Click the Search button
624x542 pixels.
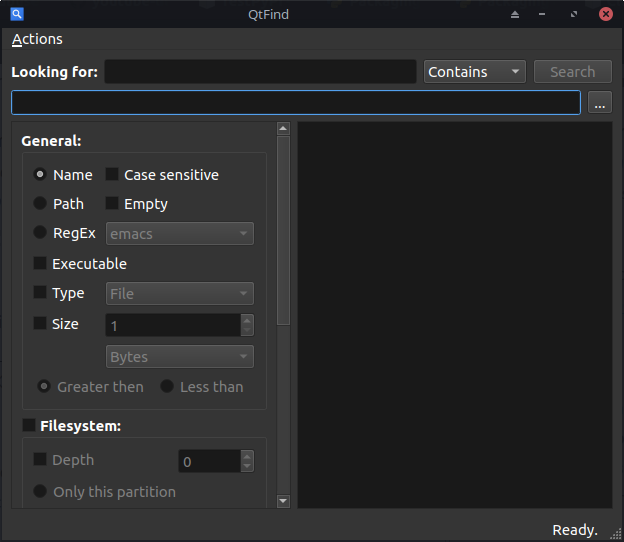tap(573, 72)
